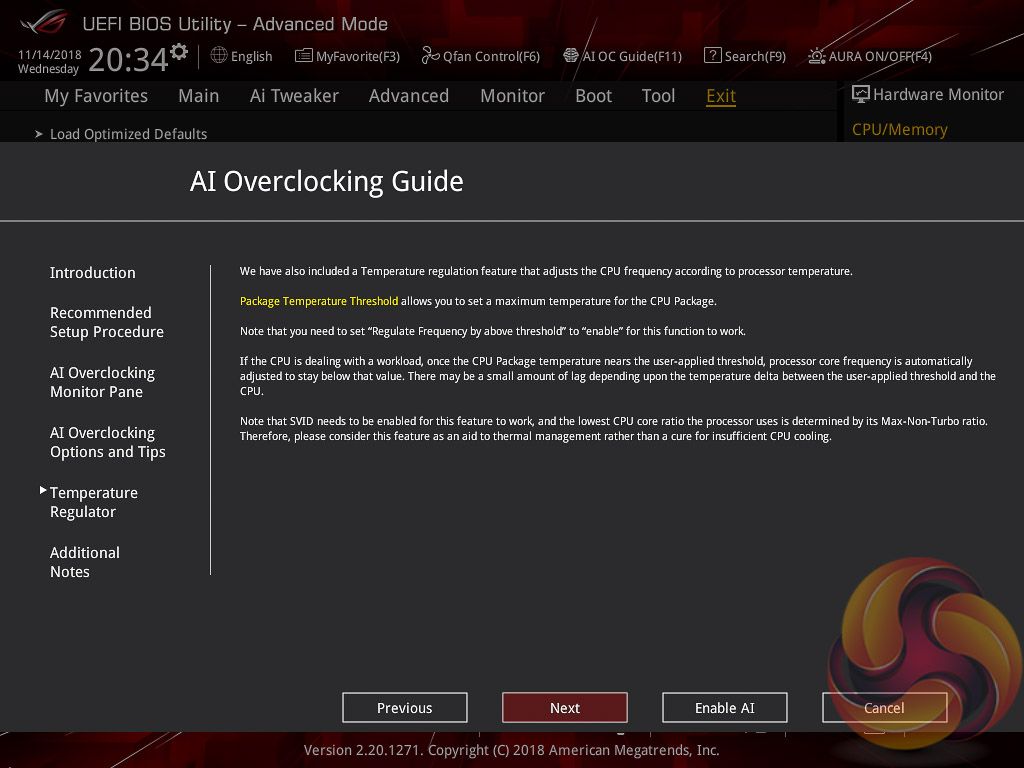Image resolution: width=1024 pixels, height=768 pixels.
Task: Open the Advanced tab
Action: [x=409, y=96]
